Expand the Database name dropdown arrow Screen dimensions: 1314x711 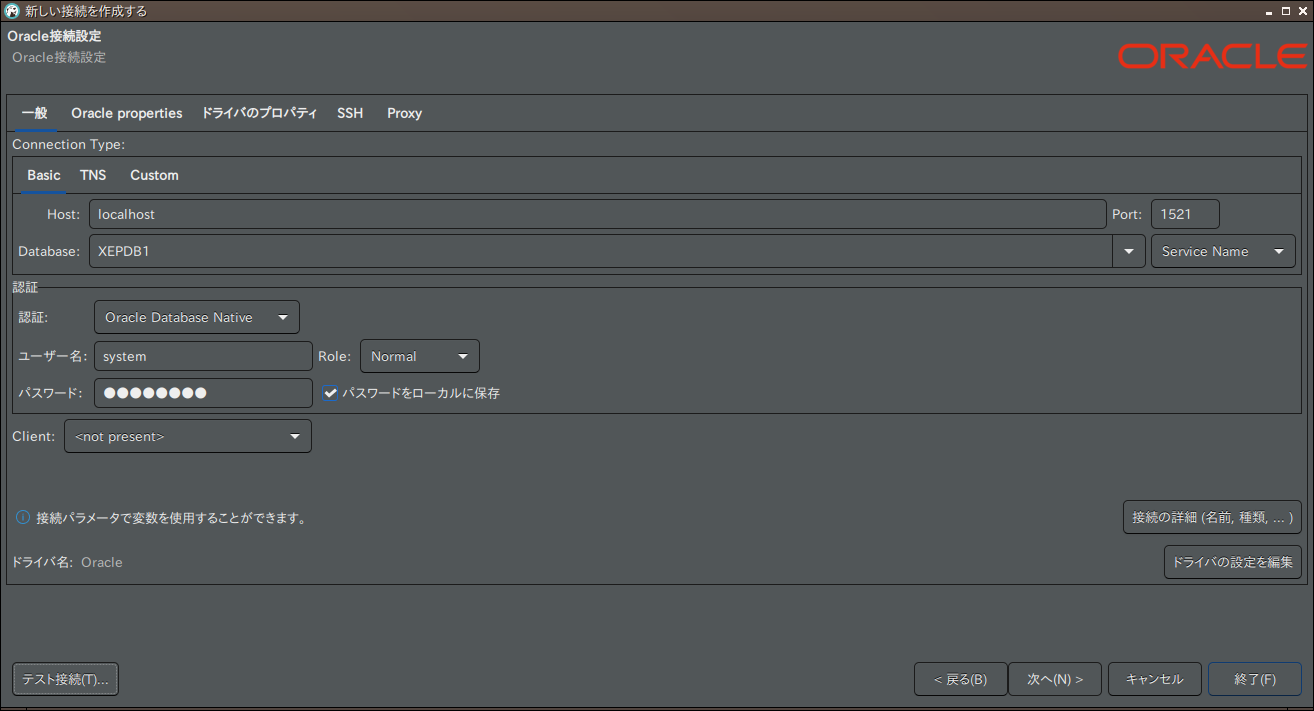coord(1129,251)
